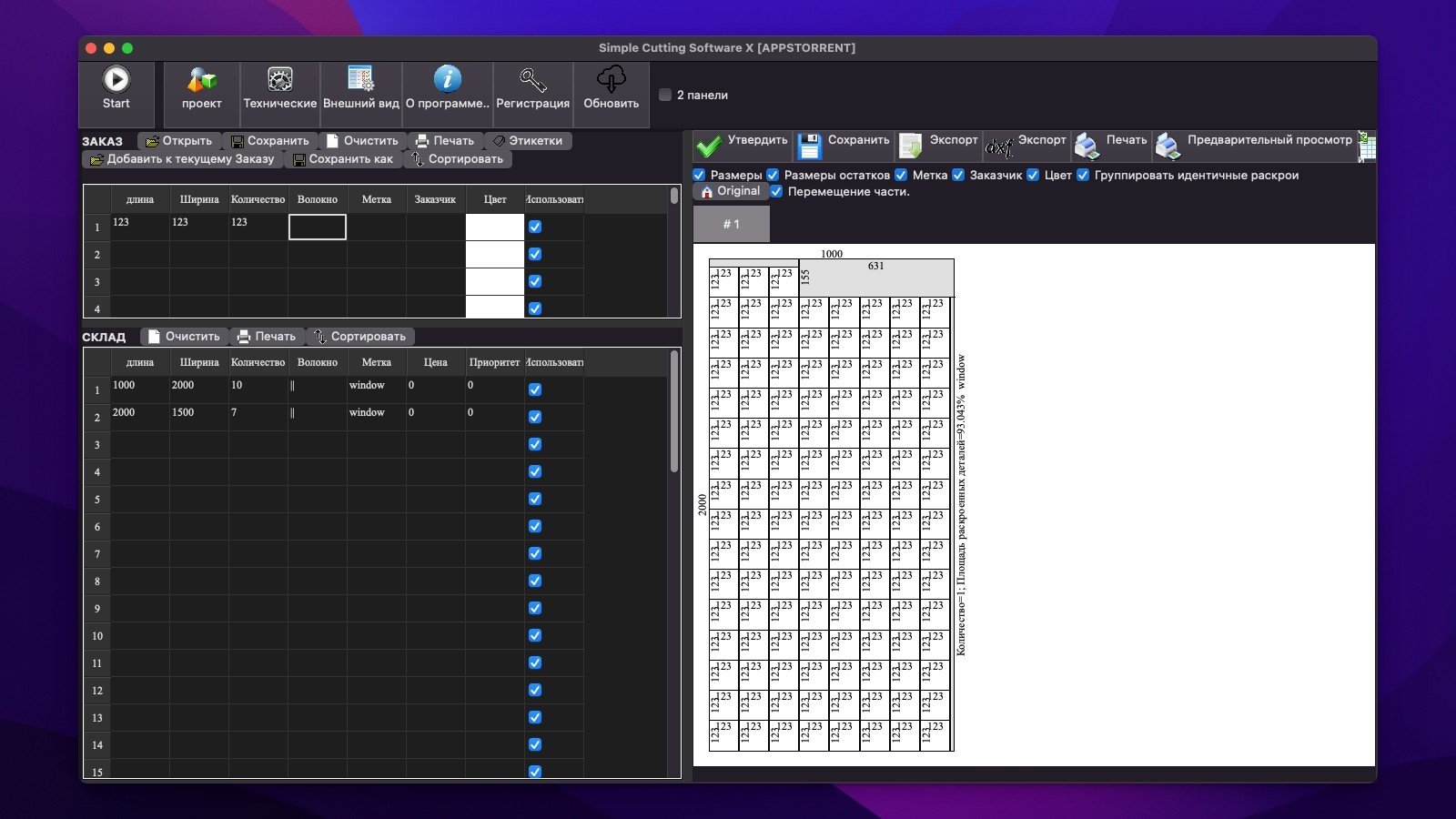The image size is (1456, 819).
Task: Pick the white Цвет cell in row 1
Action: [494, 227]
